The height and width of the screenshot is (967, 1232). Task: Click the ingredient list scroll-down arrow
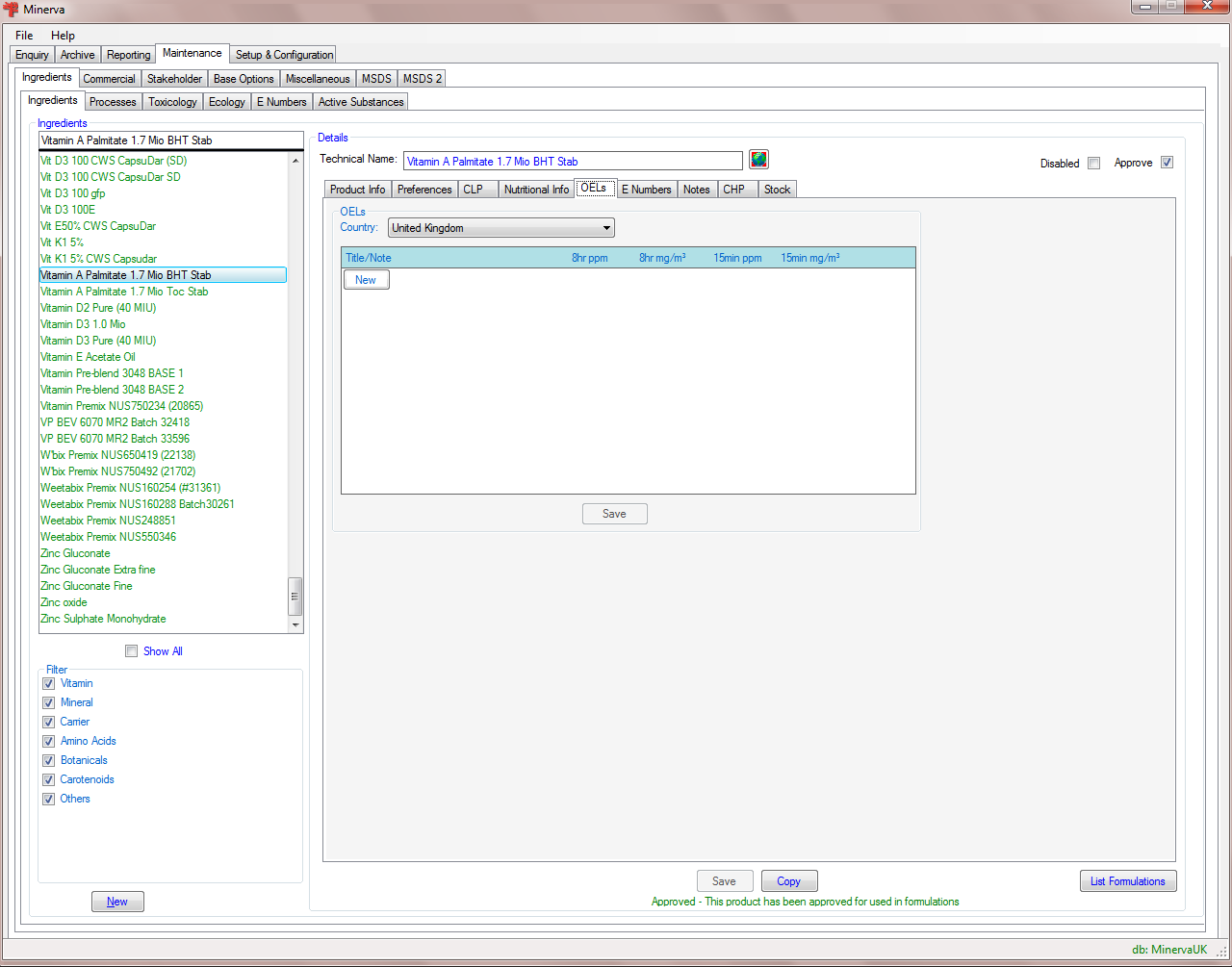[x=295, y=624]
